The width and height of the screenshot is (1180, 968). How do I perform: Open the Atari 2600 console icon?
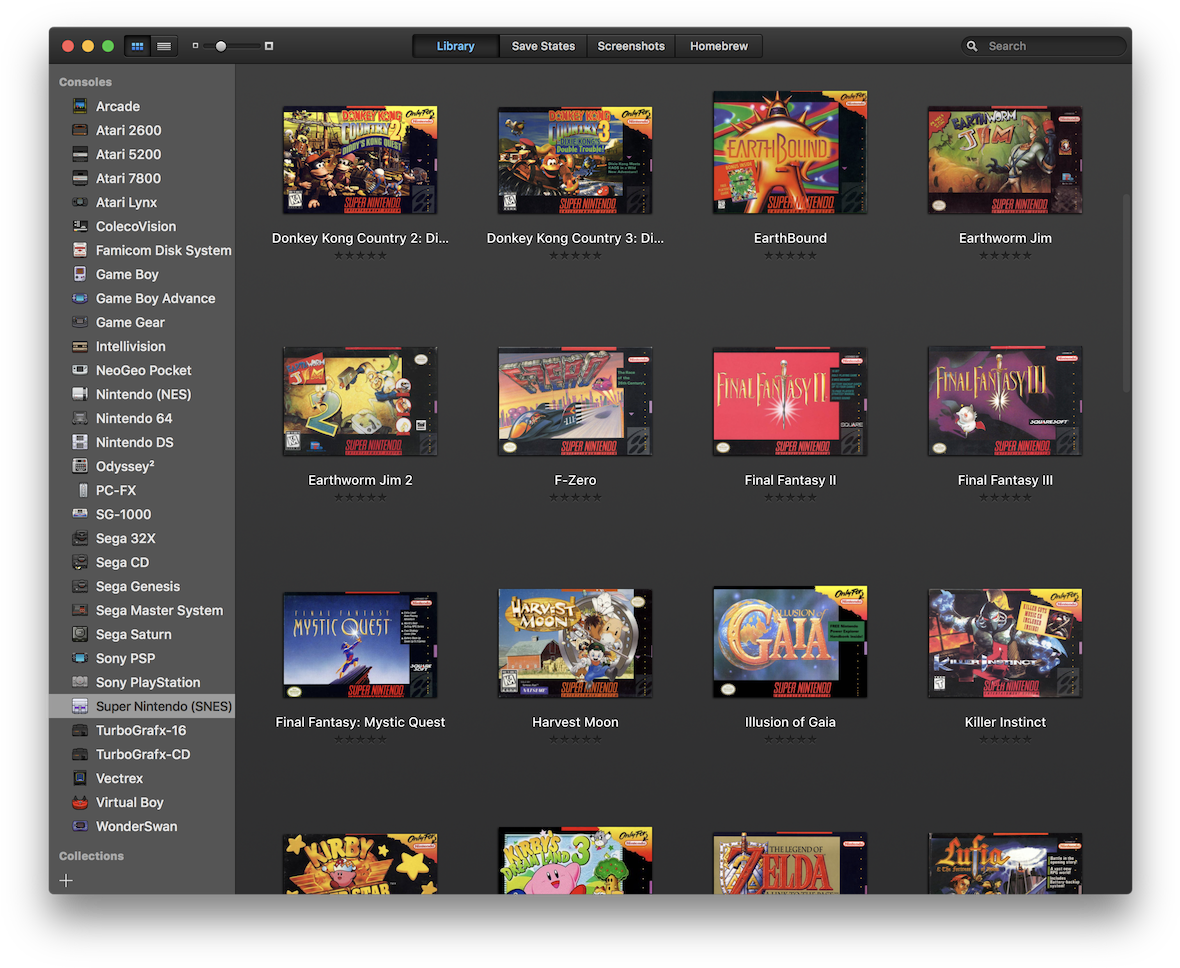(80, 130)
